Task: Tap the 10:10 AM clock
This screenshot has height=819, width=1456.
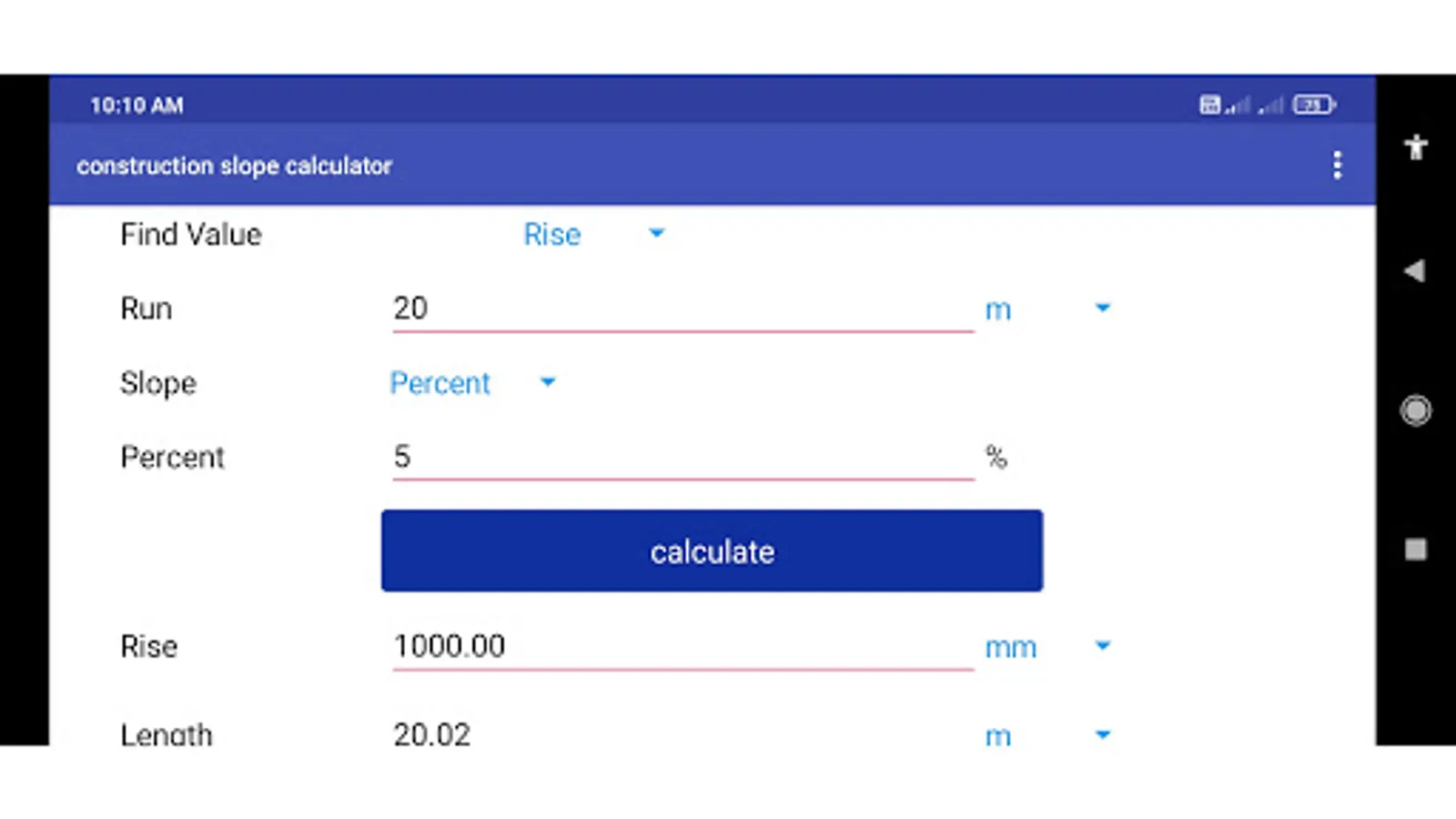Action: coord(136,106)
